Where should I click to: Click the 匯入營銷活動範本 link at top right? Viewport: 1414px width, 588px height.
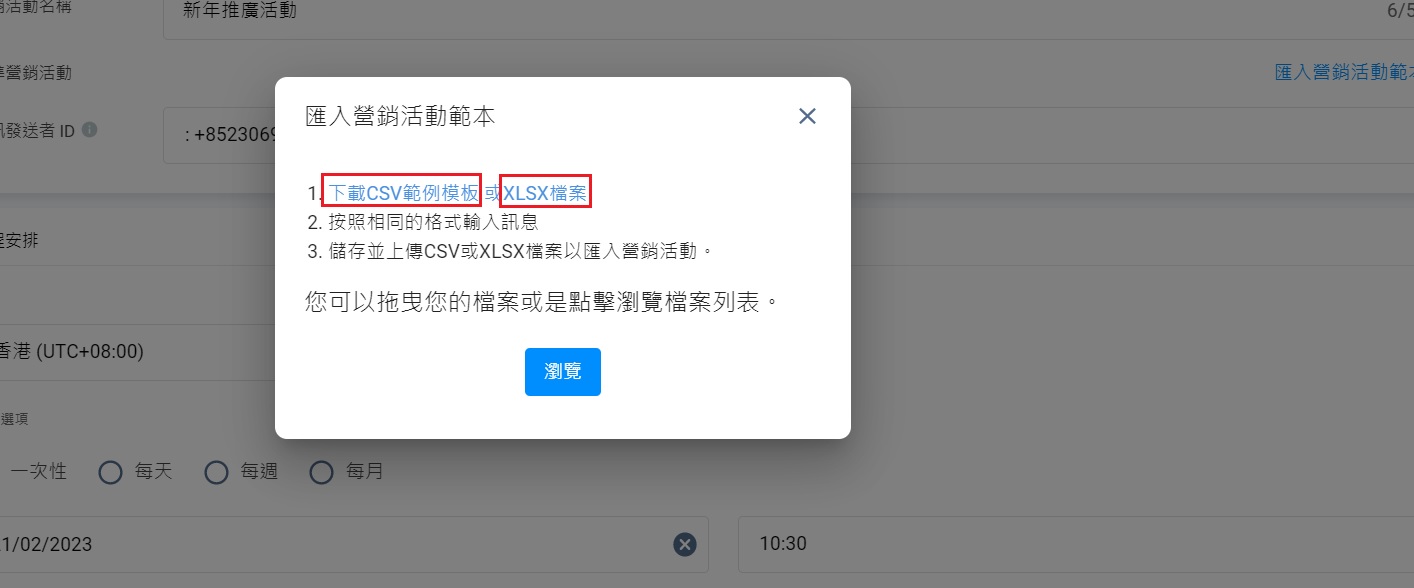coord(1344,73)
